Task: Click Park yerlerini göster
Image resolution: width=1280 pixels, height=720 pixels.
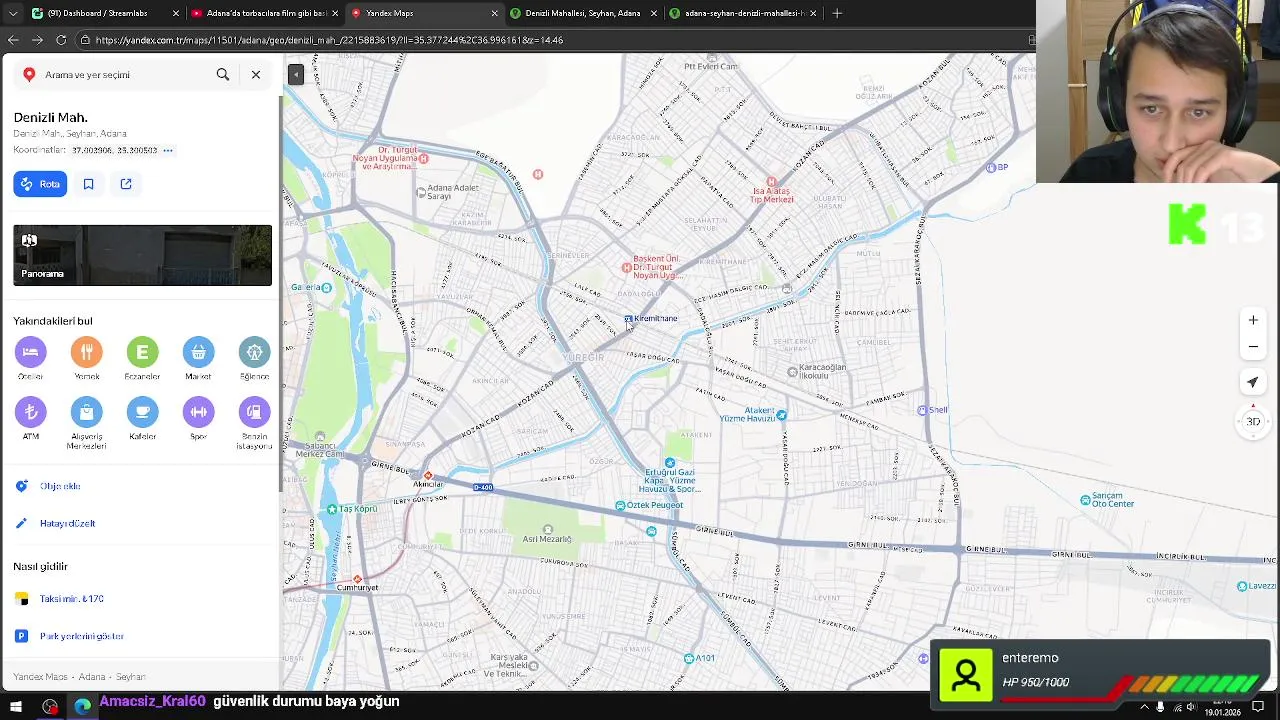Action: coord(82,636)
